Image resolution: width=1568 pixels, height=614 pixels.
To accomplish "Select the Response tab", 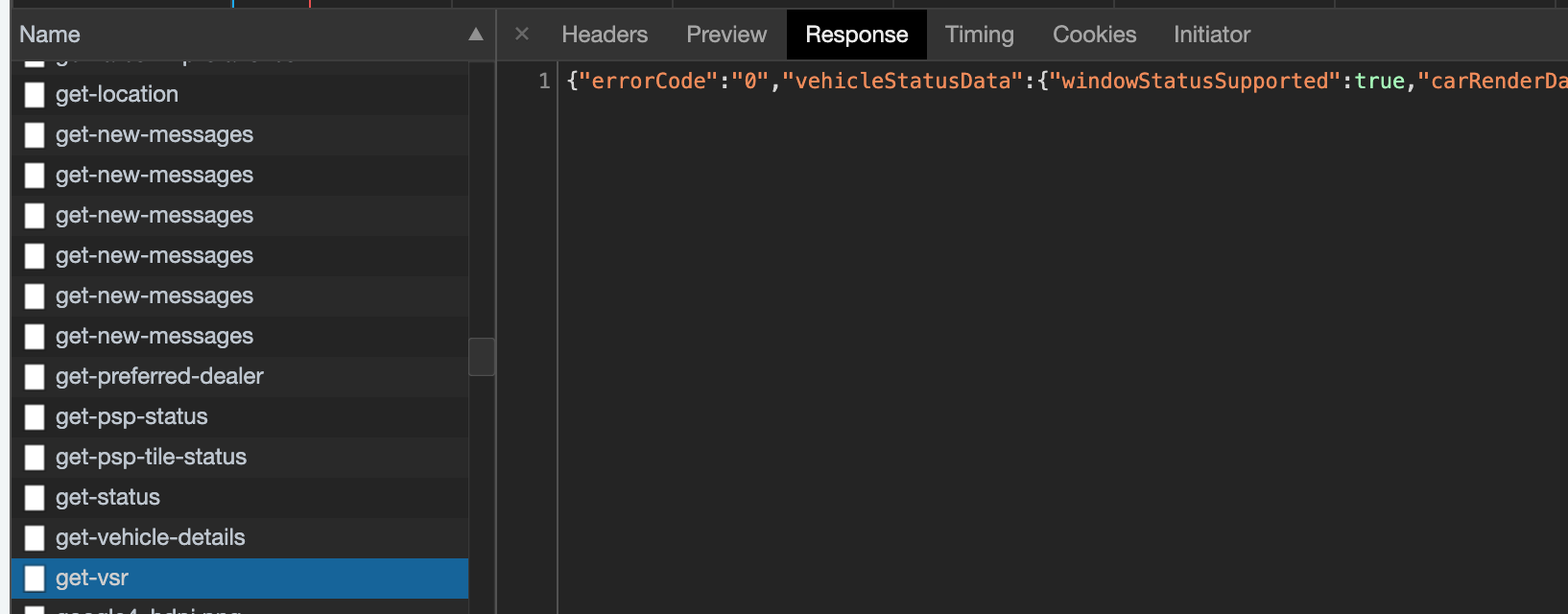I will (856, 35).
